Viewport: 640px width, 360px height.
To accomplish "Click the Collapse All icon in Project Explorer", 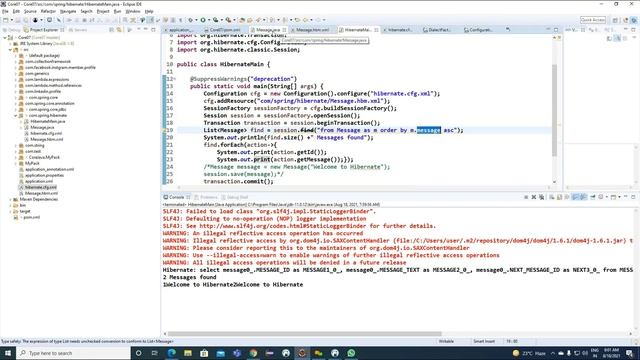I will [111, 30].
